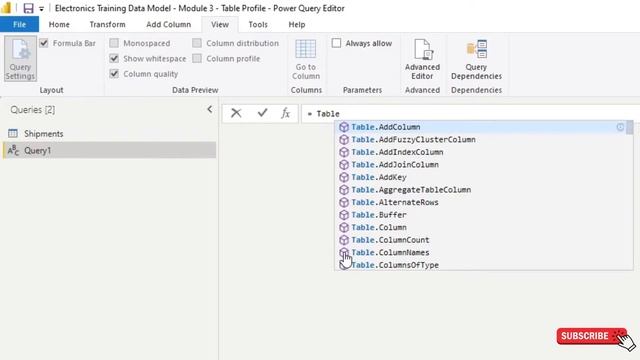Image resolution: width=640 pixels, height=360 pixels.
Task: Switch to the Tools tab
Action: coord(258,24)
